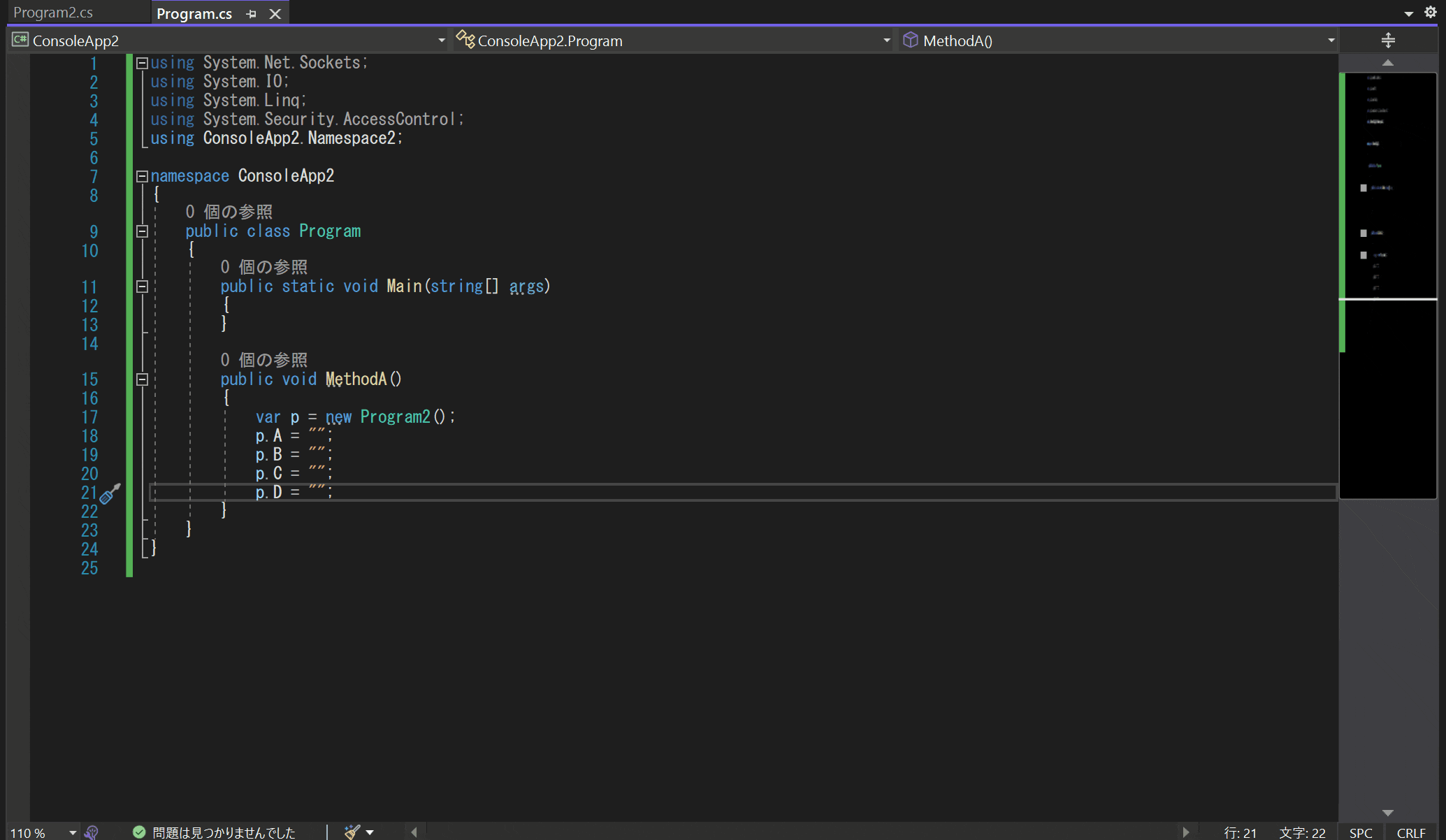Click the screwdriver quick actions icon
Image resolution: width=1446 pixels, height=840 pixels.
click(x=110, y=494)
